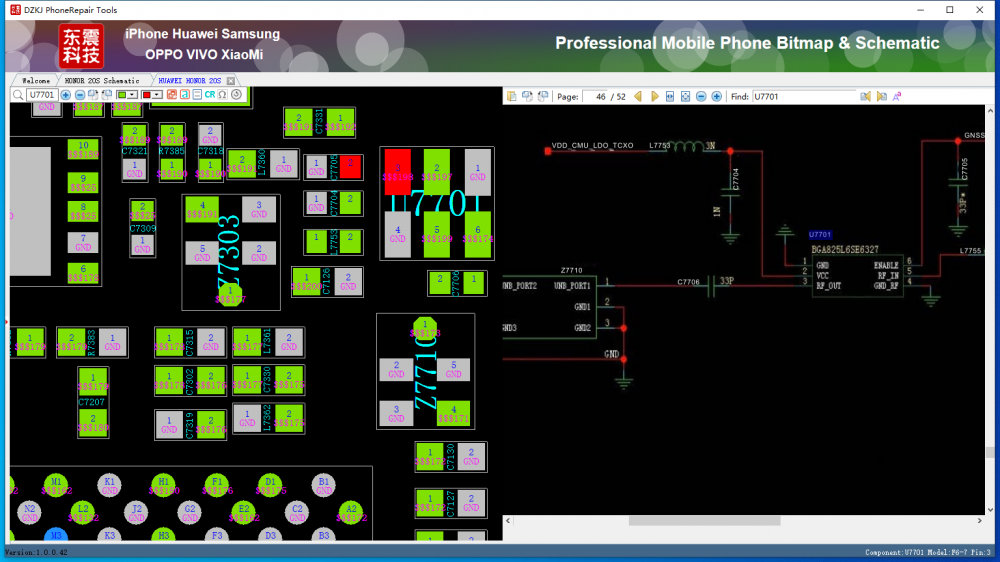
Task: Open the HONOR 20S Schematic tab
Action: click(102, 80)
